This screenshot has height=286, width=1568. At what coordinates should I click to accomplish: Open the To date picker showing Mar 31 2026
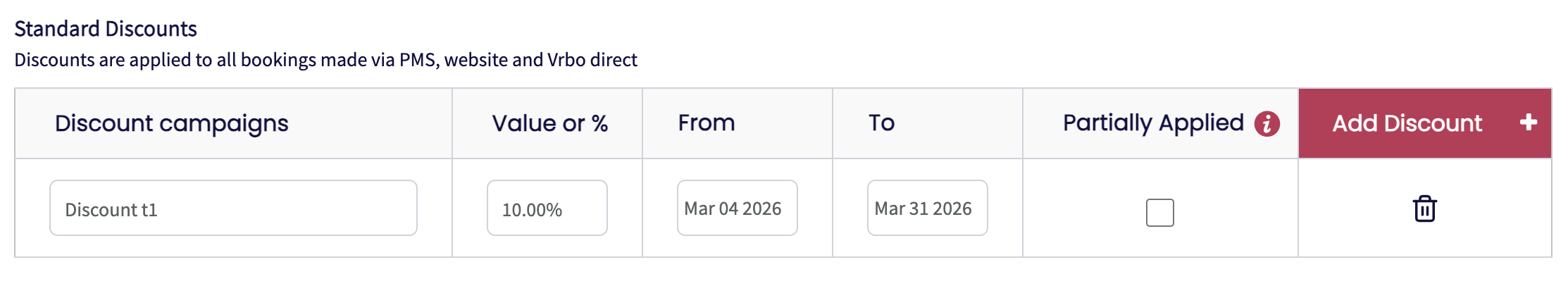(x=927, y=208)
